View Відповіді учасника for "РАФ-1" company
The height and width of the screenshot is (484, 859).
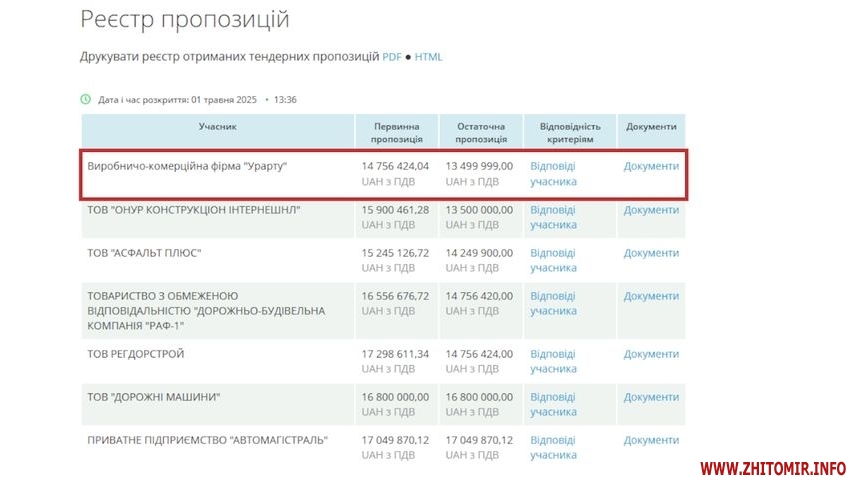pyautogui.click(x=553, y=303)
